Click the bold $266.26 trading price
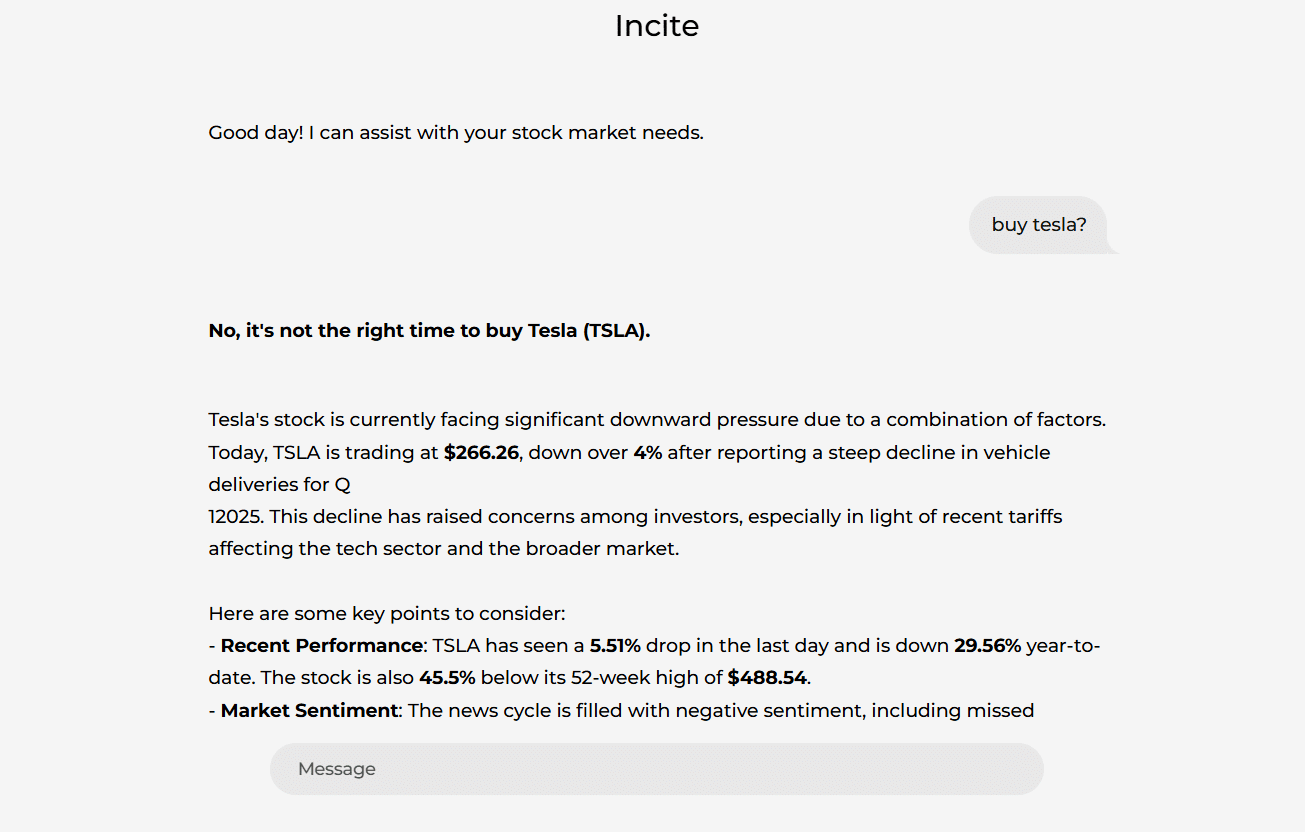This screenshot has width=1305, height=832. (x=481, y=452)
